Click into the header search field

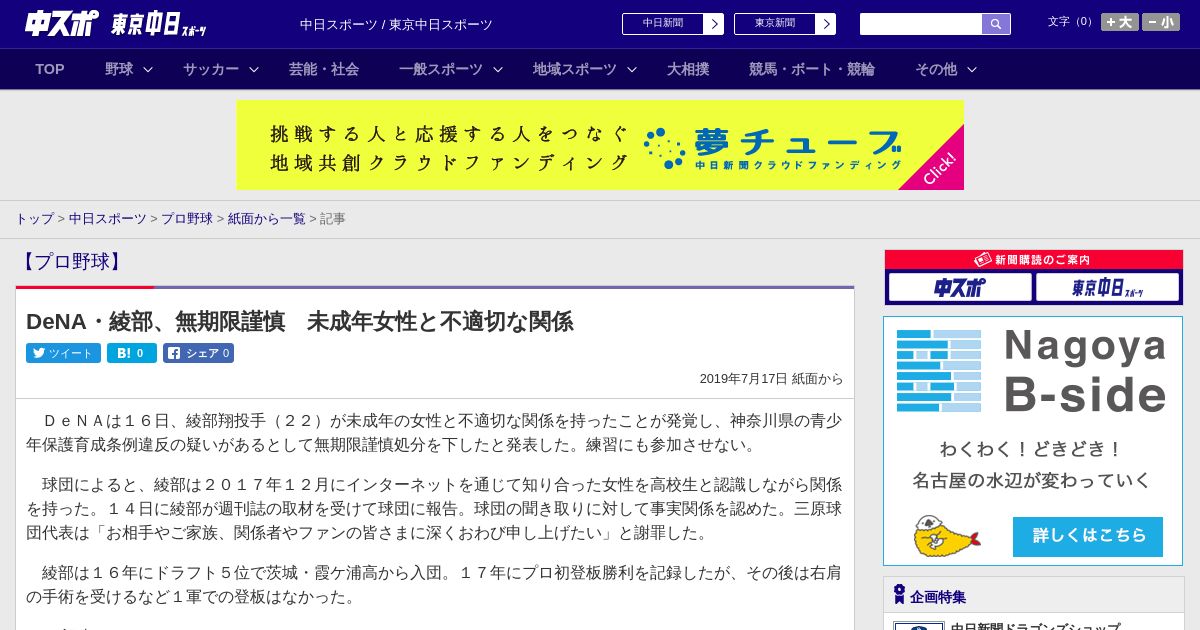(x=921, y=24)
